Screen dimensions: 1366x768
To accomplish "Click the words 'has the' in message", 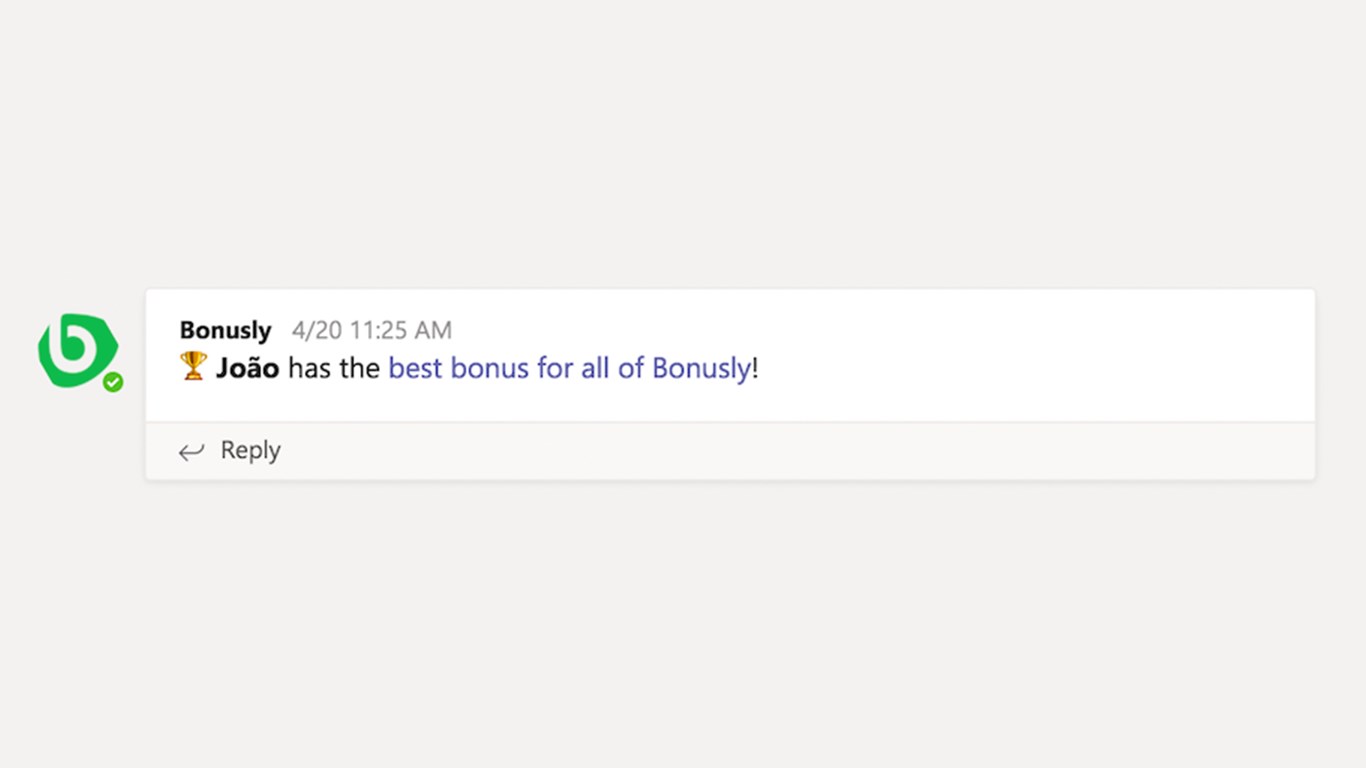I will pyautogui.click(x=333, y=368).
